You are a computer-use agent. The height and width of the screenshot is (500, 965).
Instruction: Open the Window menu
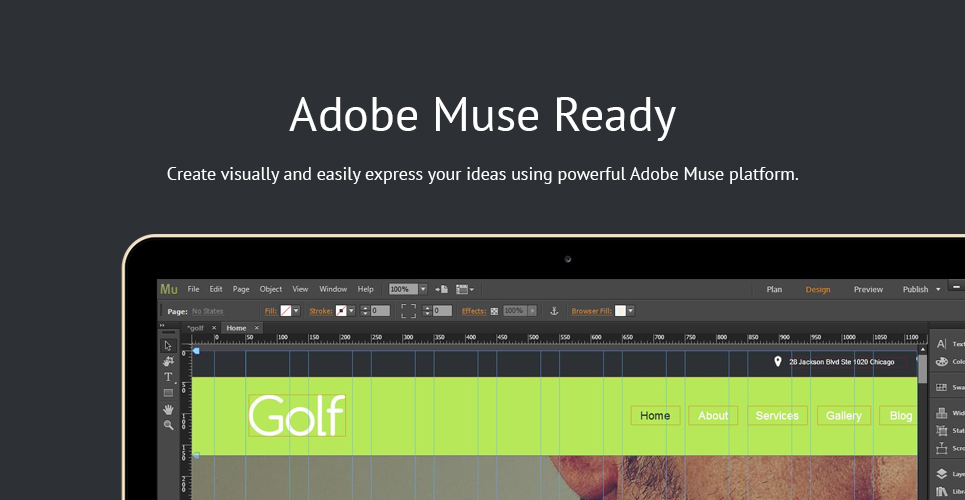(333, 289)
